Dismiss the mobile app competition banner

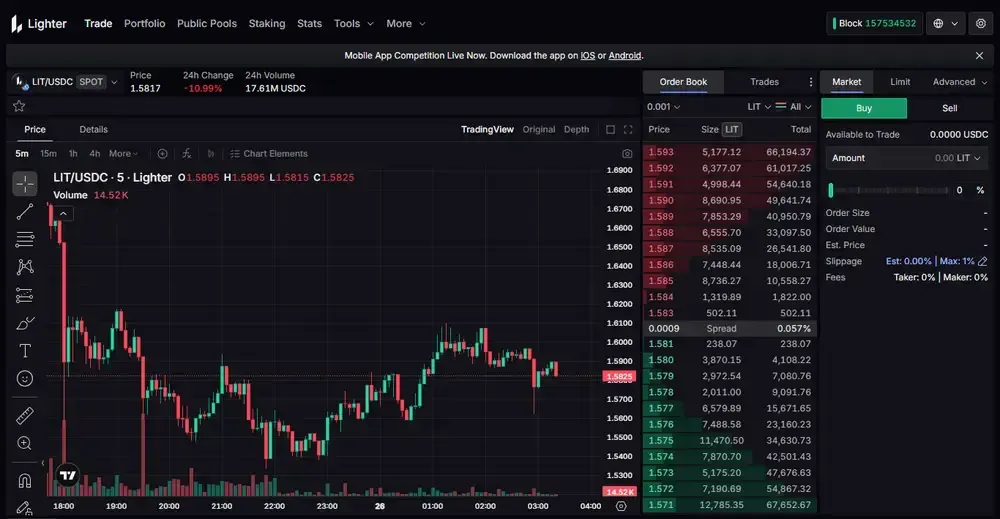click(x=980, y=55)
